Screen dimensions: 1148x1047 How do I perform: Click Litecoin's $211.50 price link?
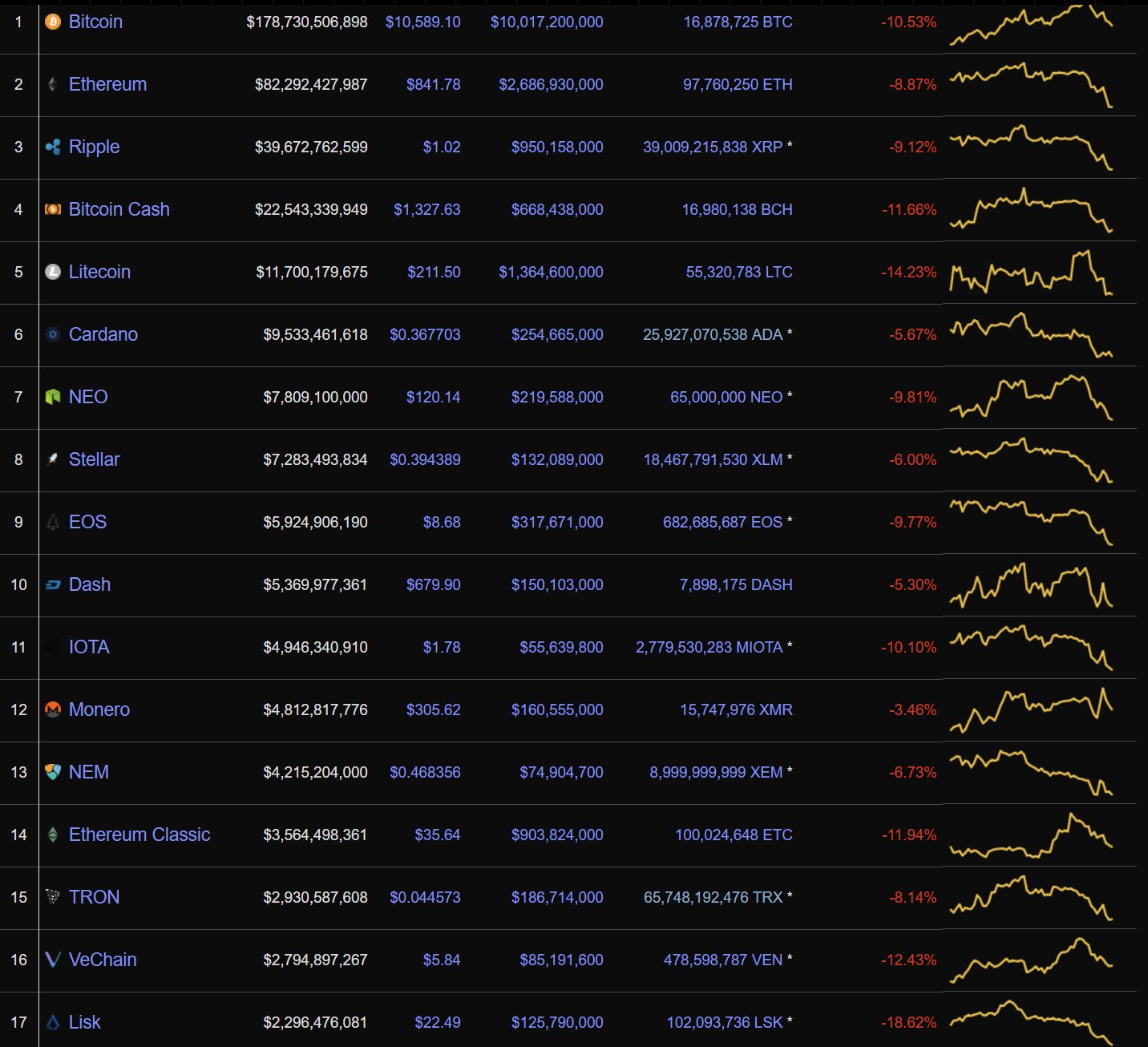click(434, 272)
